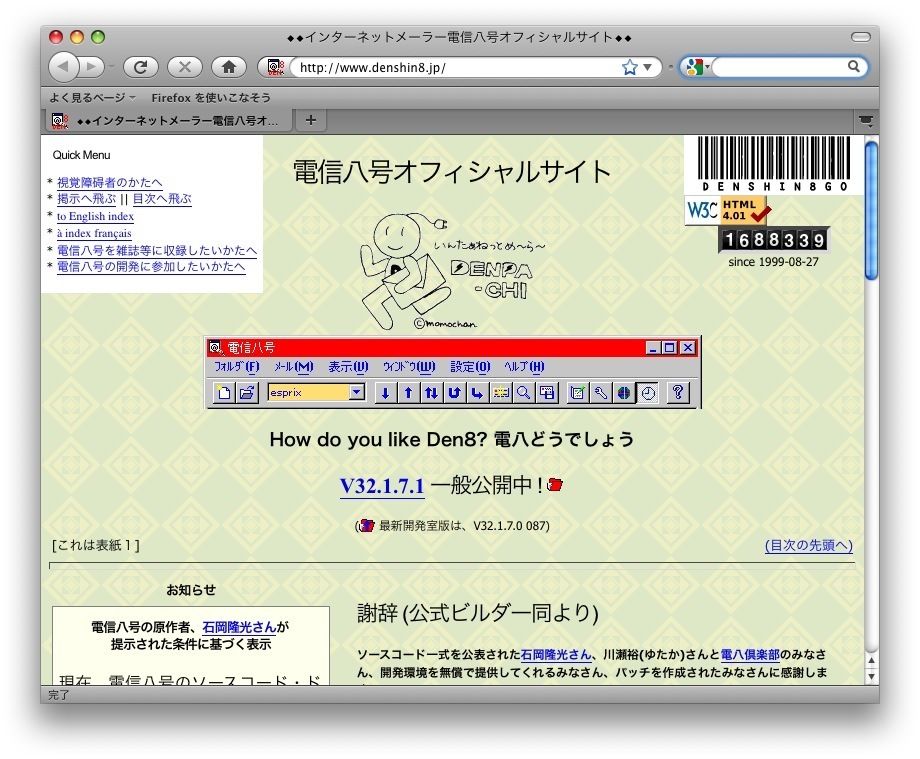920x759 pixels.
Task: Follow the 視覚障碍者のかたへ link
Action: [109, 182]
